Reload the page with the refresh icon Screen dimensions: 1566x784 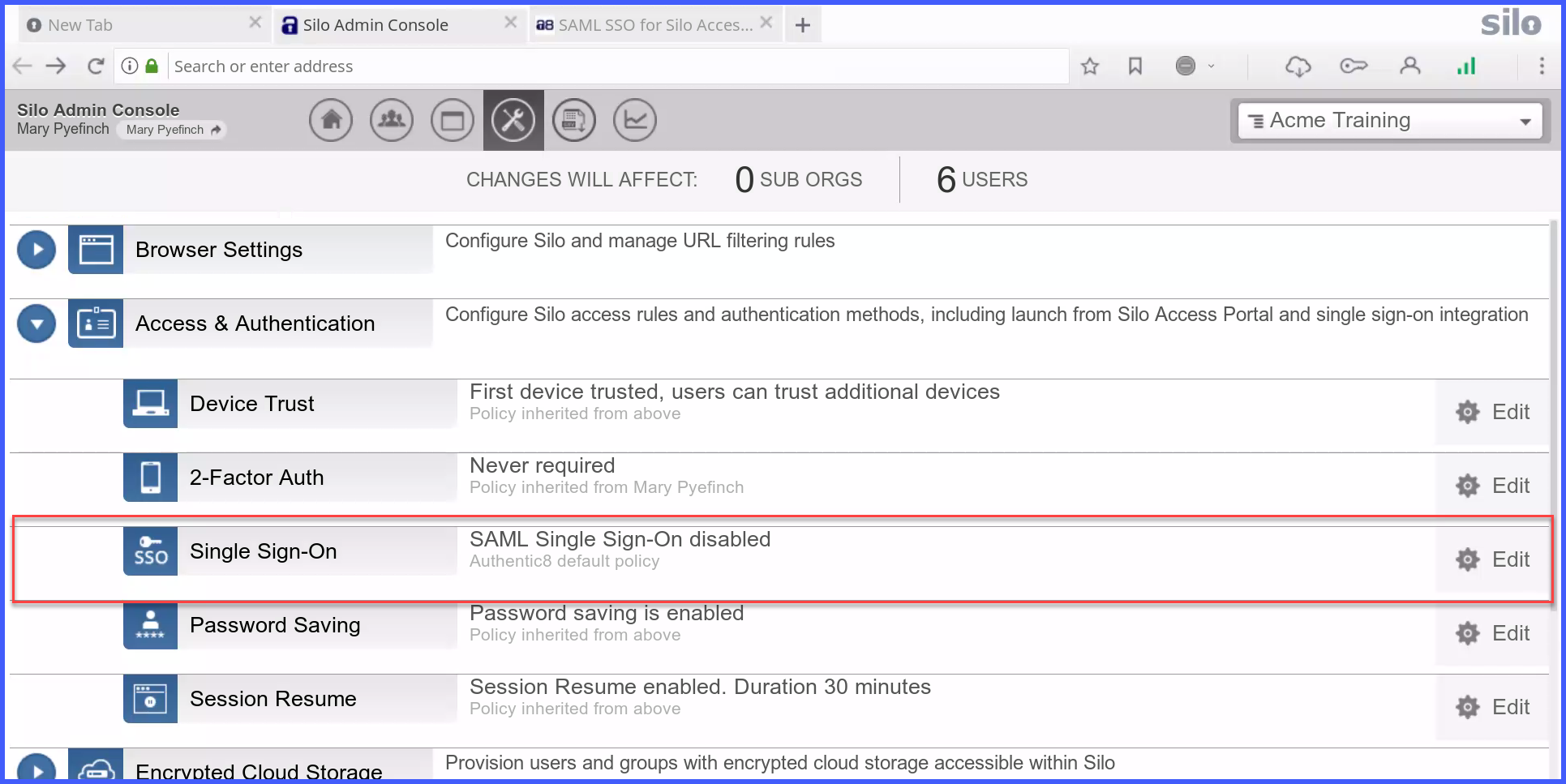pos(96,66)
